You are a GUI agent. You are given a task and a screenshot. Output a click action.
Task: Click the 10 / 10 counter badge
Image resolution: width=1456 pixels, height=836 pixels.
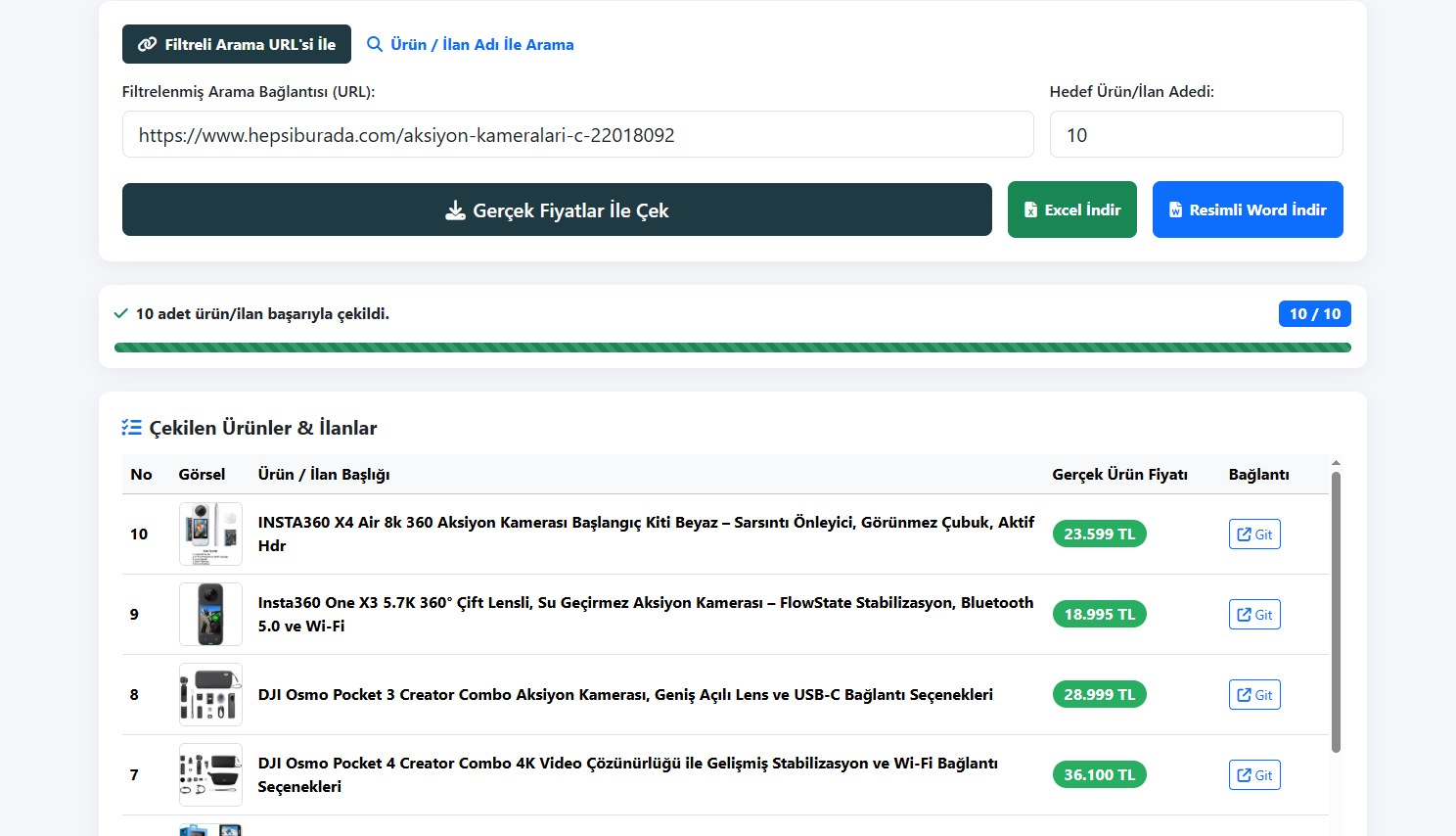pos(1315,313)
